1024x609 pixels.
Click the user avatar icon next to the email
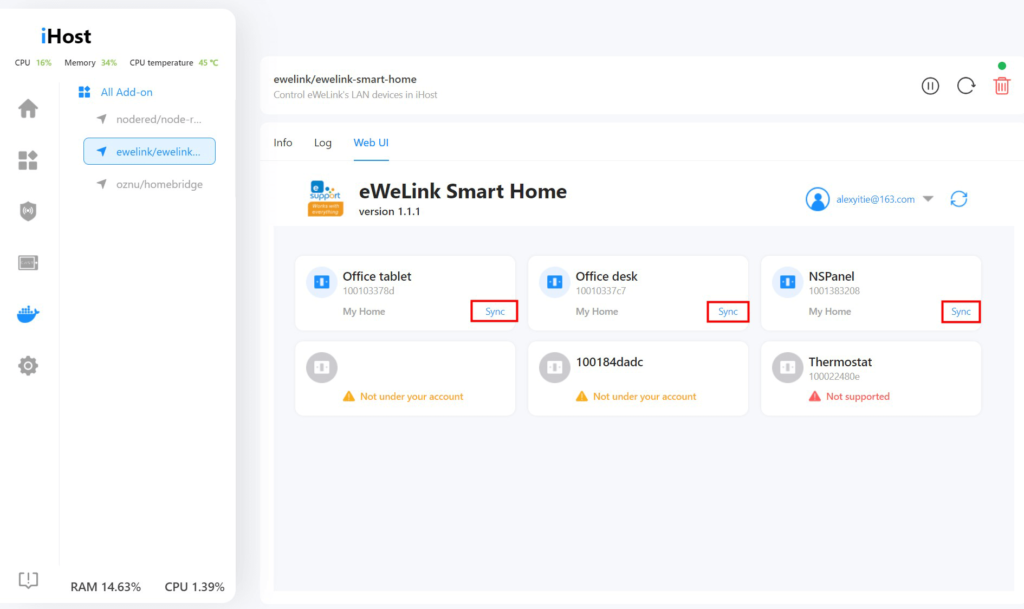point(817,199)
